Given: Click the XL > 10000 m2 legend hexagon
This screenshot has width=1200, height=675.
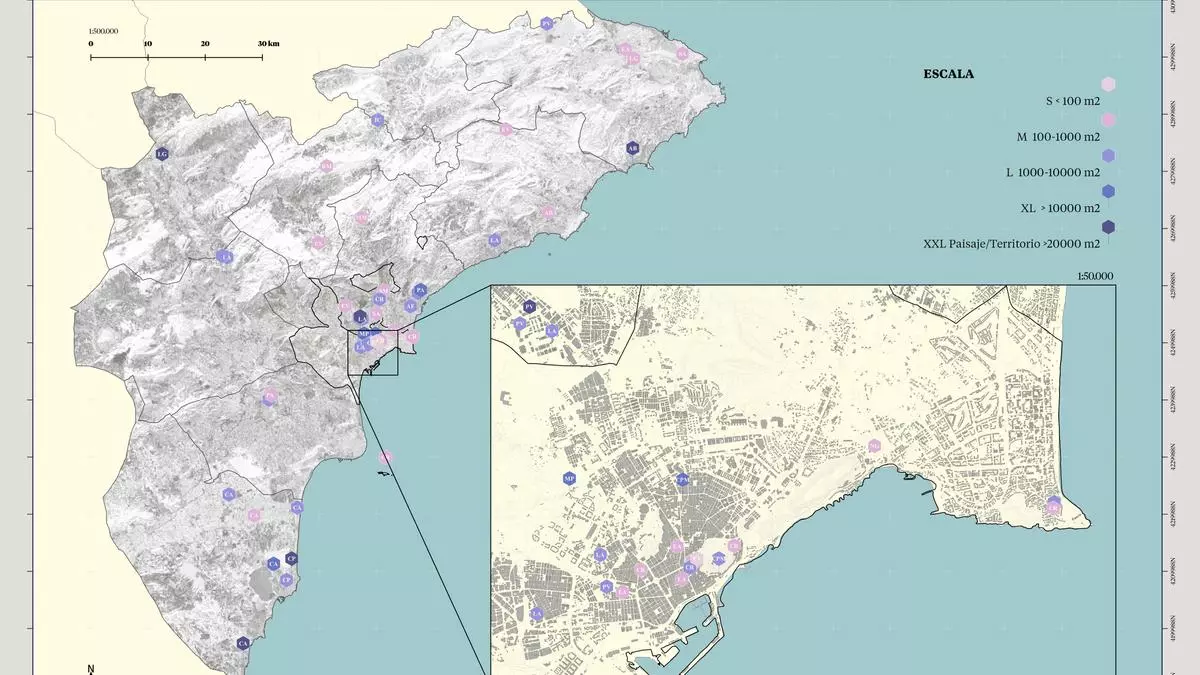Looking at the screenshot, I should (x=1108, y=191).
